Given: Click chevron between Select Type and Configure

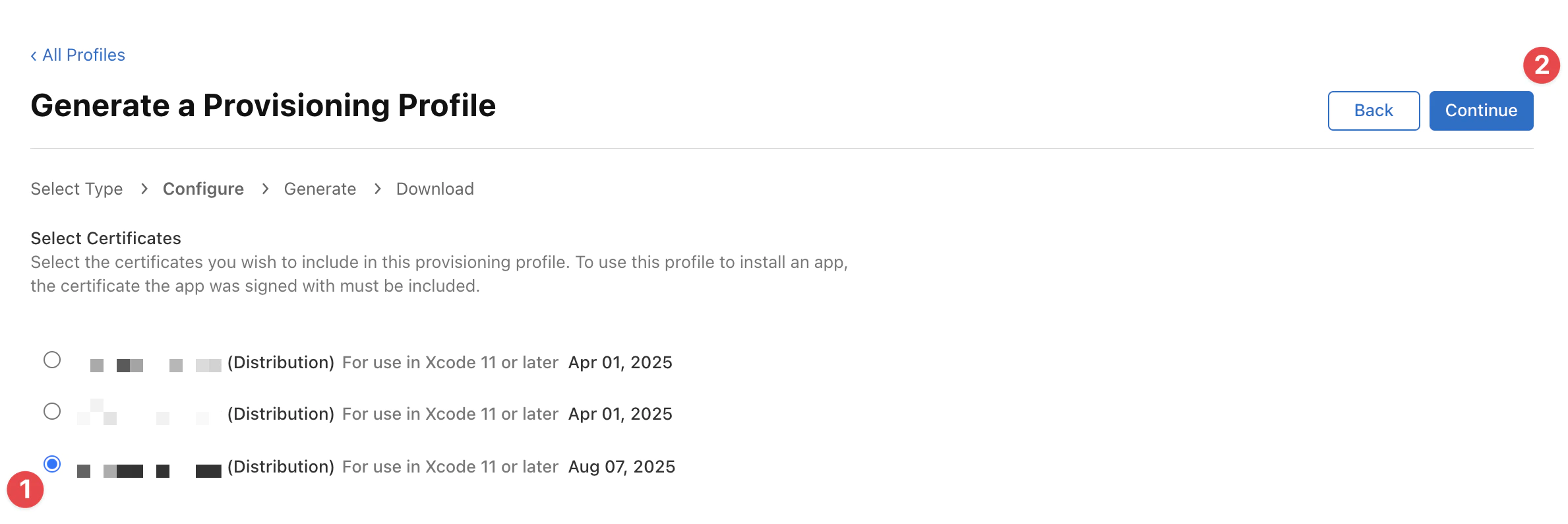Looking at the screenshot, I should (x=144, y=189).
